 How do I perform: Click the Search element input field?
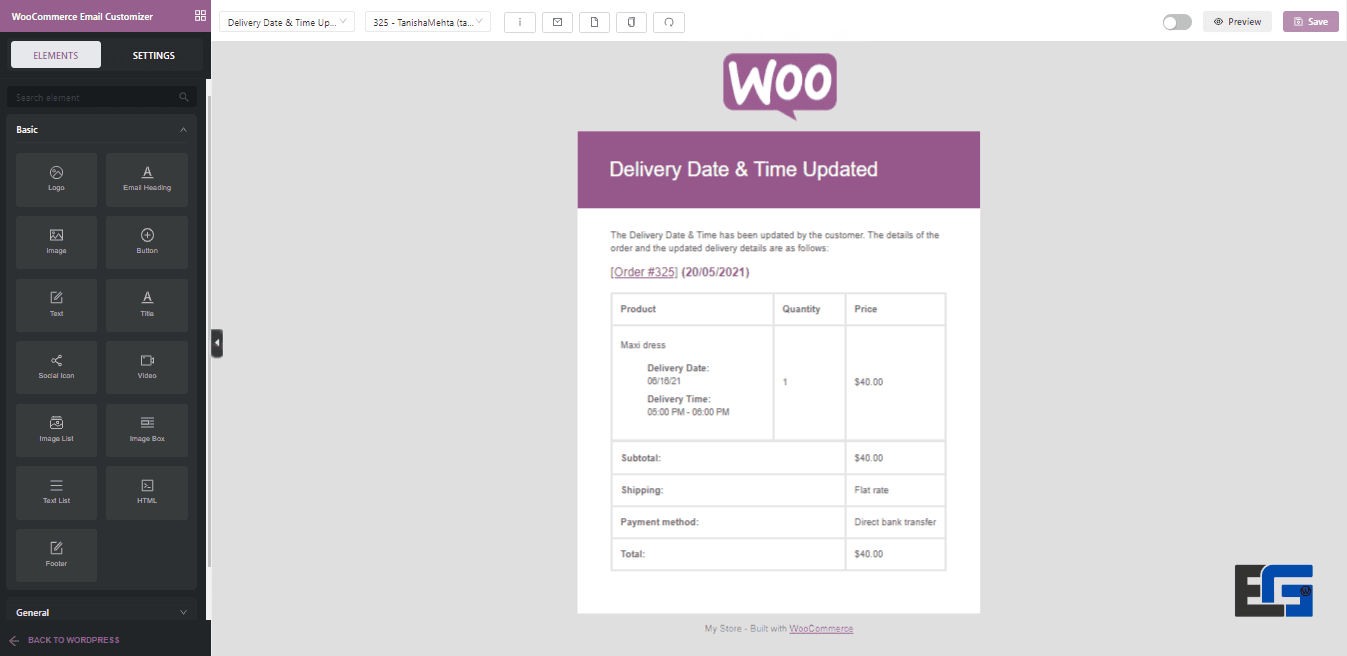coord(95,98)
